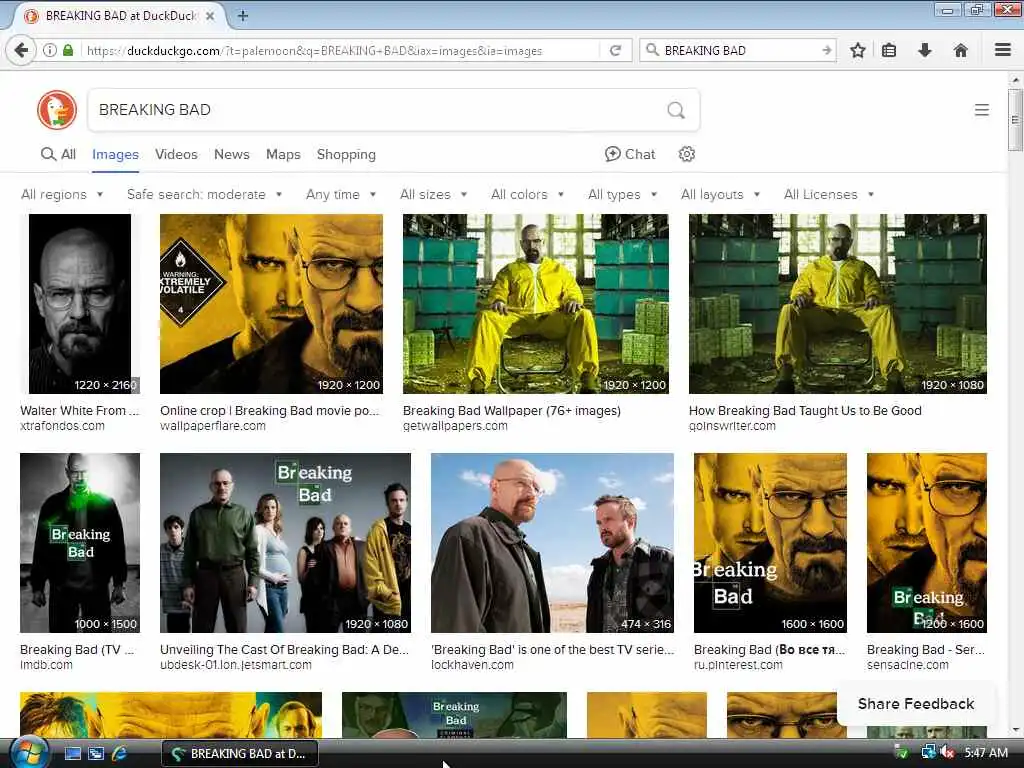This screenshot has height=768, width=1024.
Task: Reload the page with the refresh icon
Action: (615, 50)
